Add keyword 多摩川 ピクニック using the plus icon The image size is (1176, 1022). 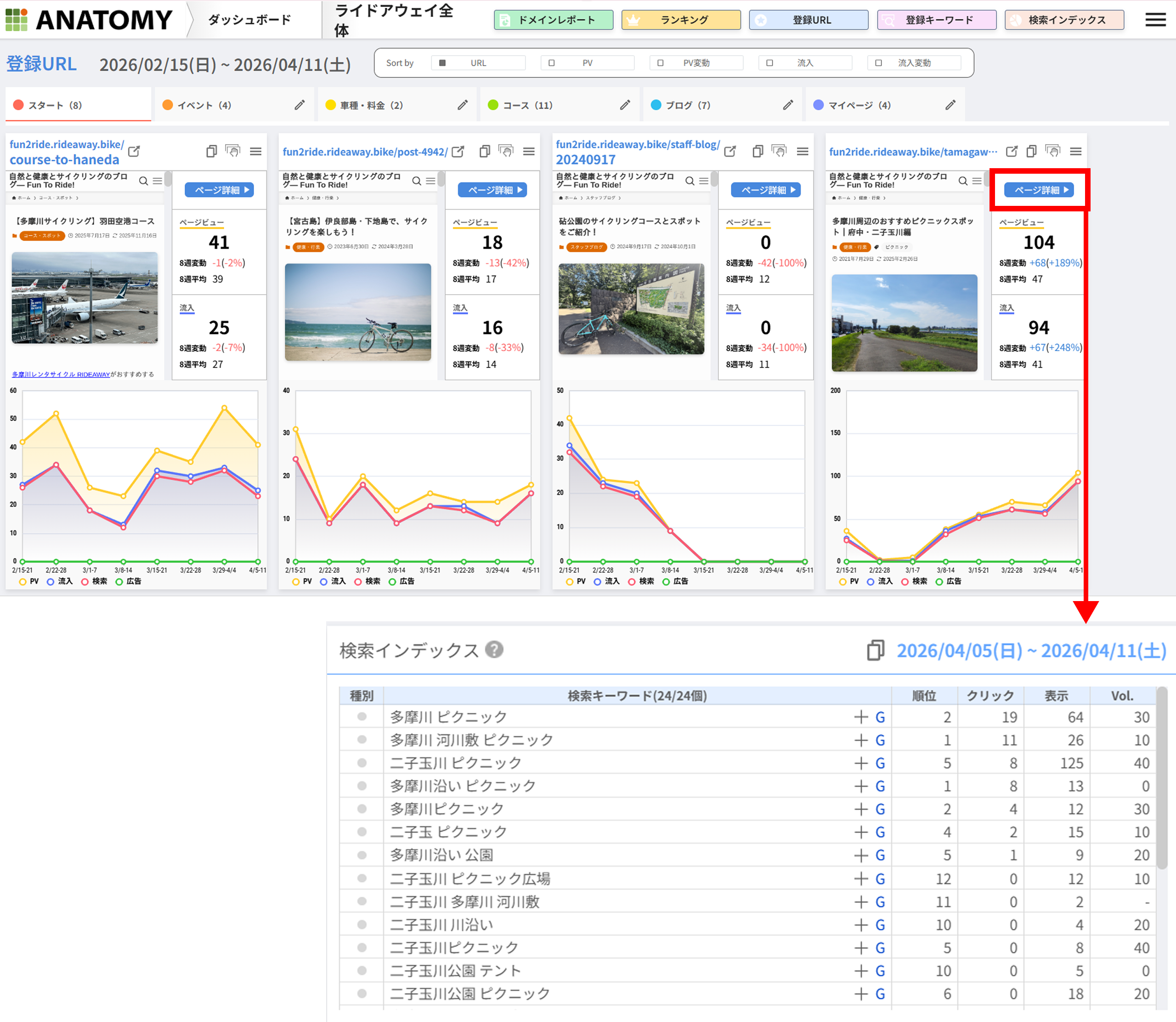(x=861, y=717)
